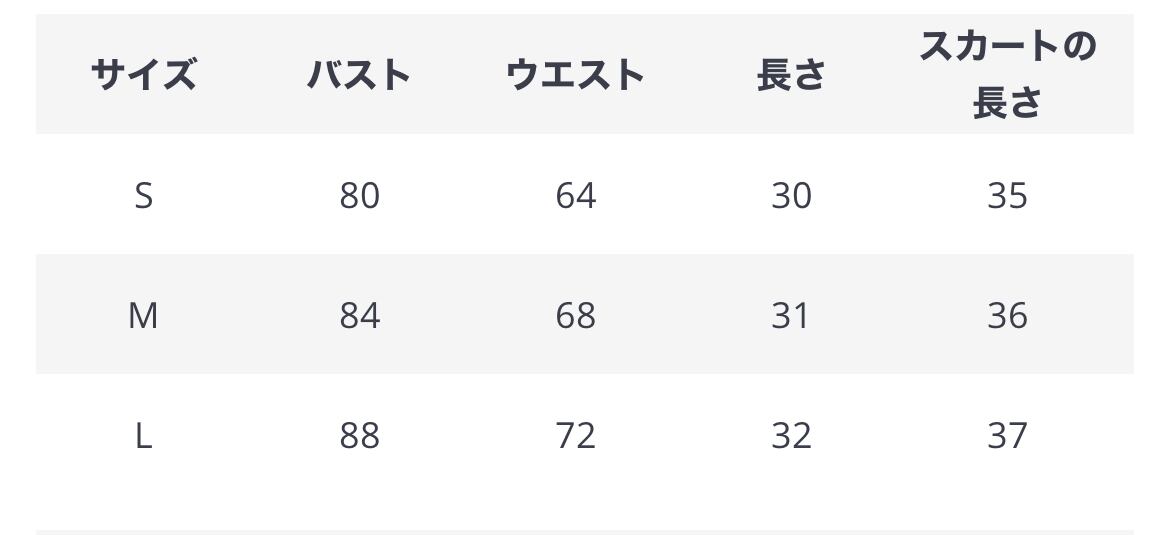1170x535 pixels.
Task: Select the L size row label
Action: point(143,435)
